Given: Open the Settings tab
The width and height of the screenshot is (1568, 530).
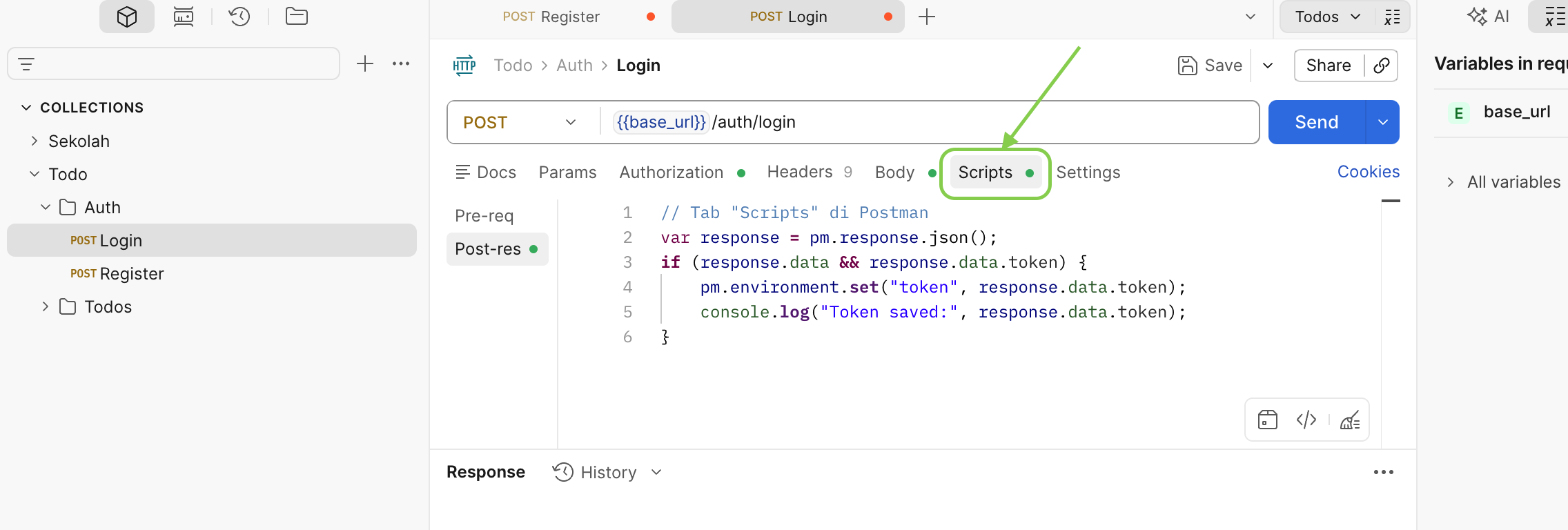Looking at the screenshot, I should 1088,173.
